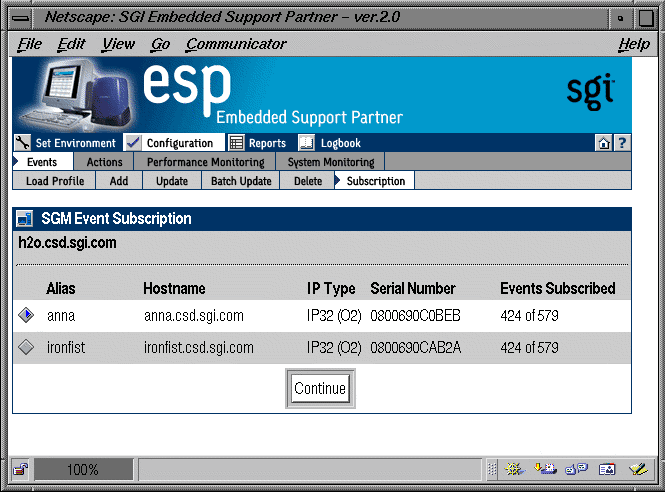Click ironfist's 424 of 579 events value

[529, 348]
